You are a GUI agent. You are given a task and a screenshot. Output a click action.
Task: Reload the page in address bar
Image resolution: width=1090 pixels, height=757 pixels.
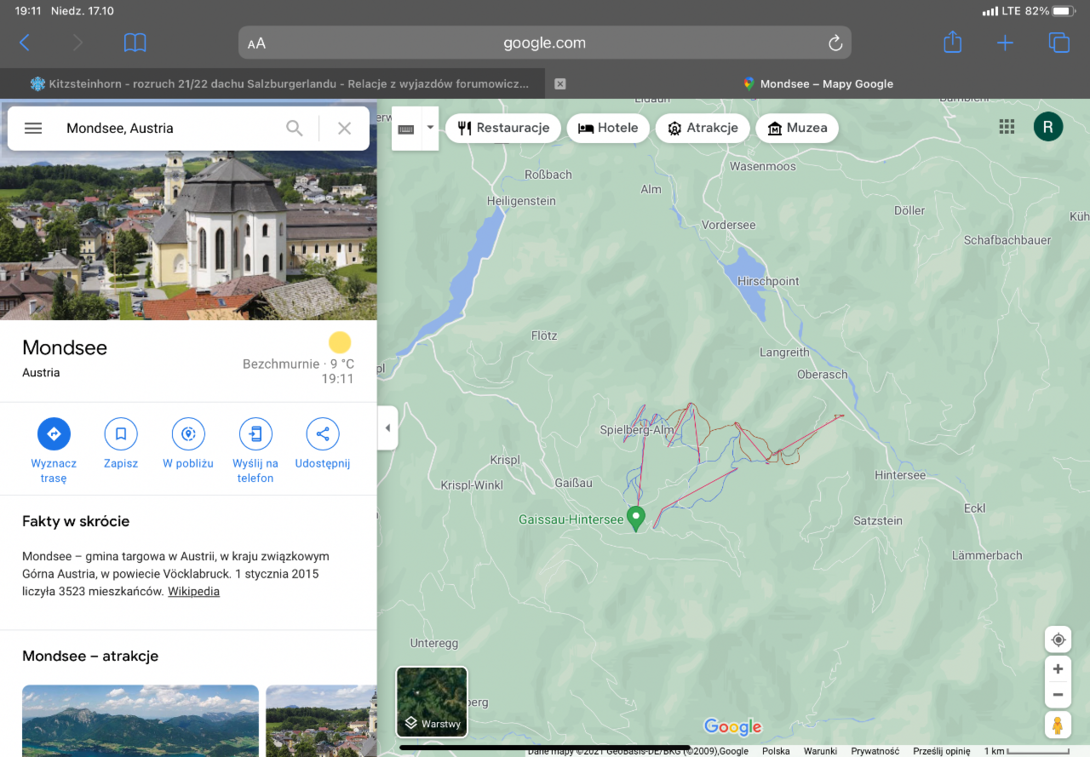[x=836, y=43]
